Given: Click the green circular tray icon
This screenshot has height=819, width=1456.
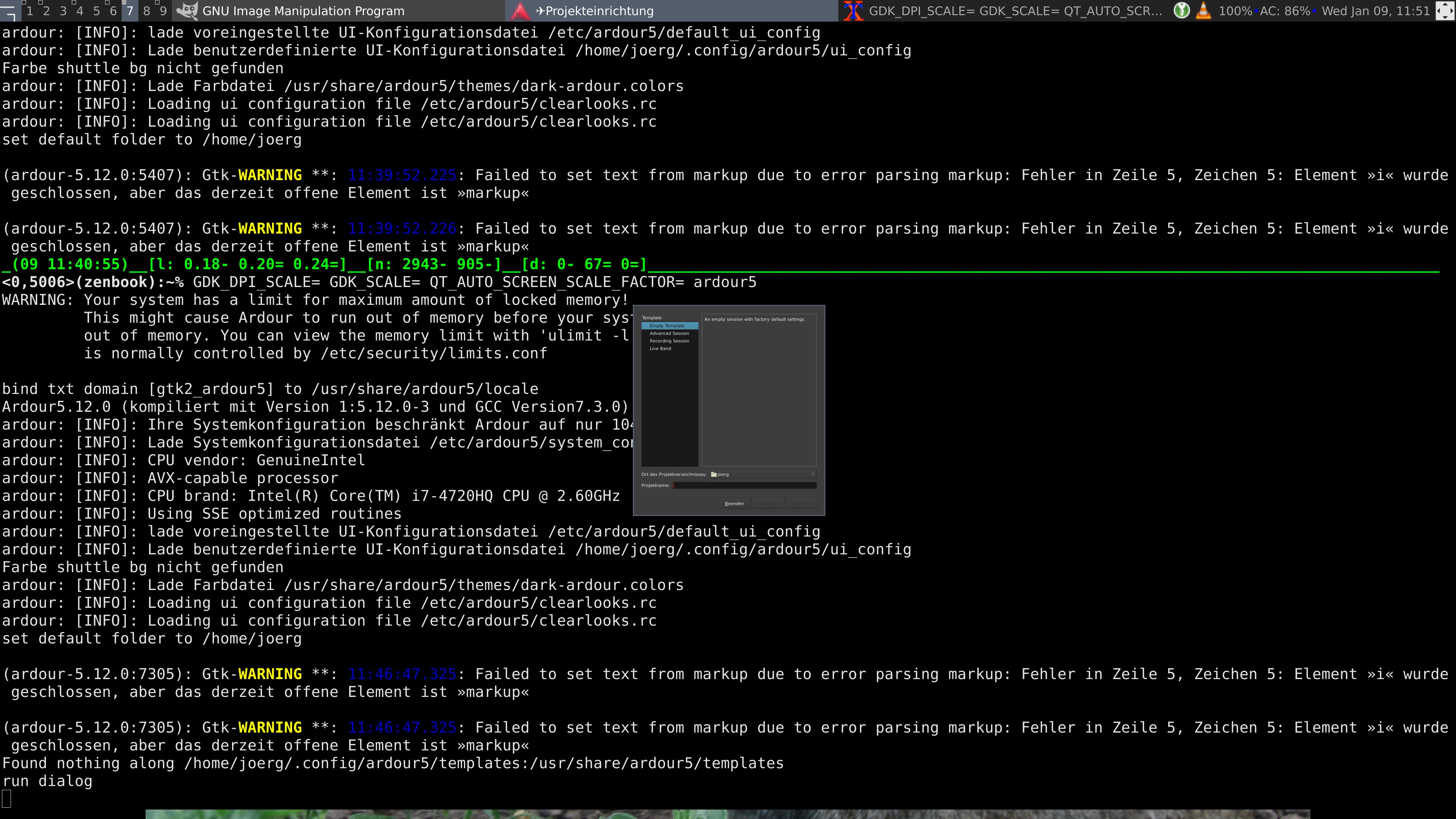Looking at the screenshot, I should 1181,10.
